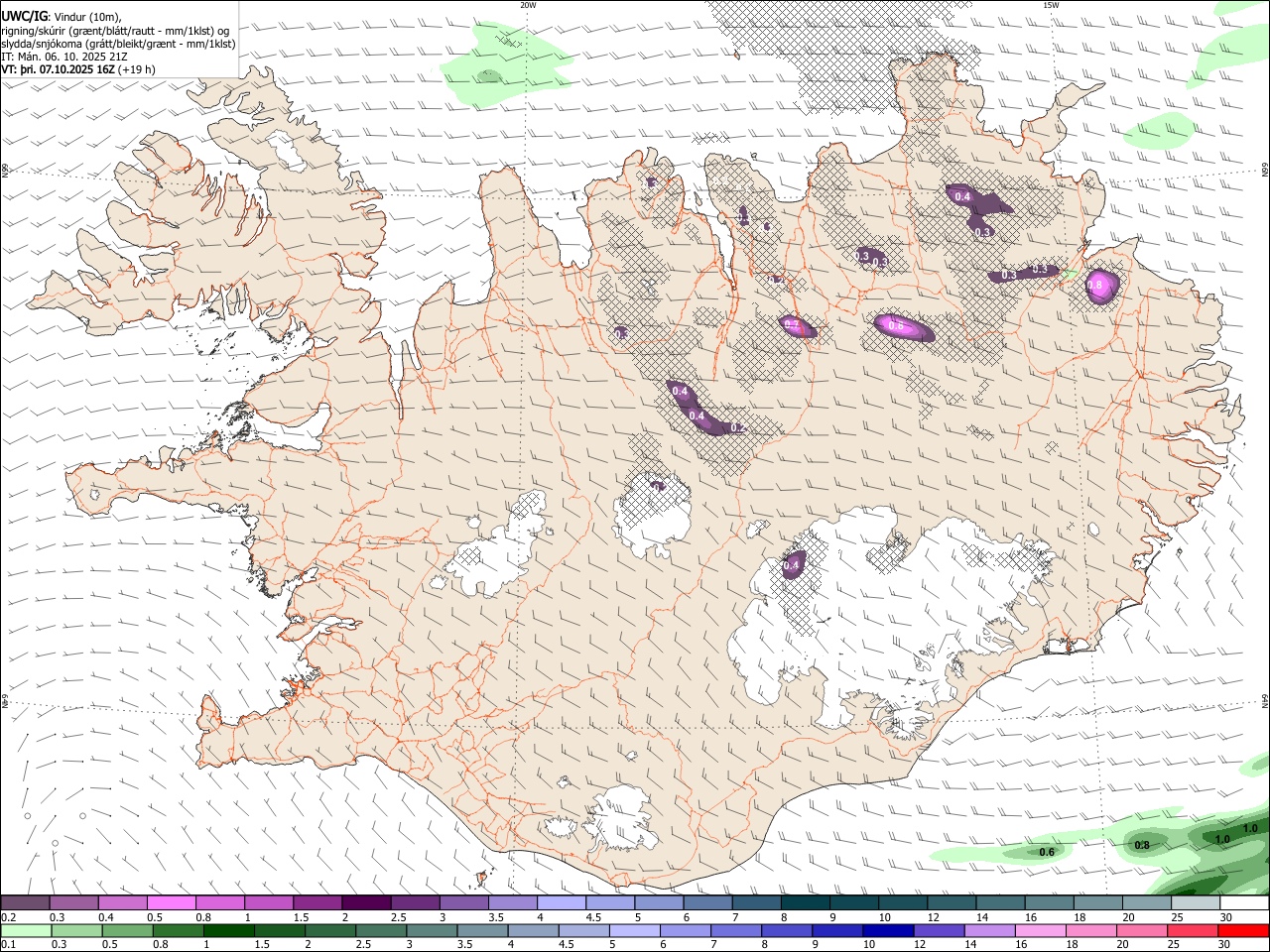Pick lower legend swatch right of 4.5

[583, 931]
